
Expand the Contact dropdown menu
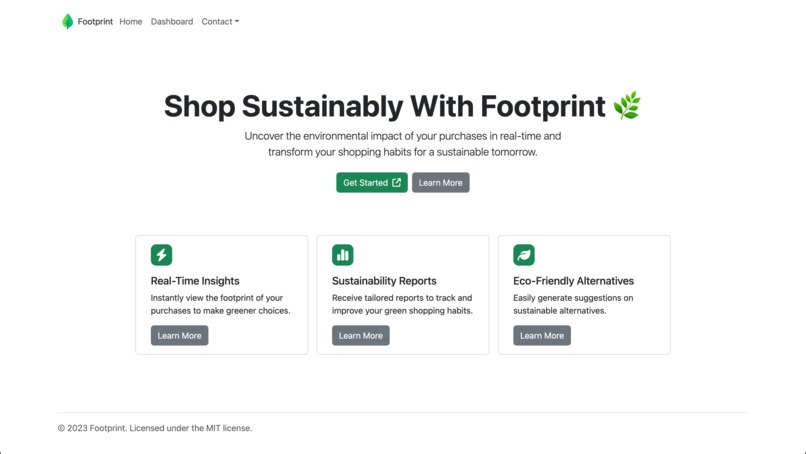pyautogui.click(x=220, y=22)
